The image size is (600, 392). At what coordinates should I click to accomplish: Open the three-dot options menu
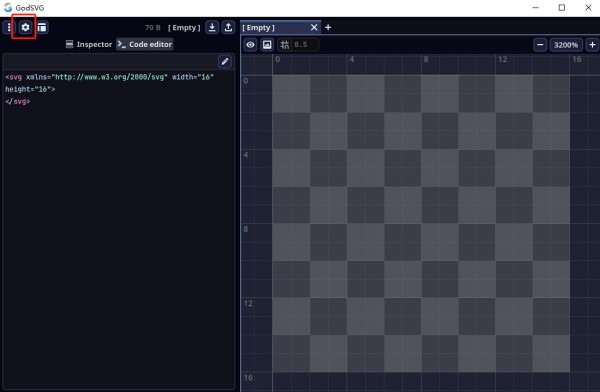[x=9, y=27]
